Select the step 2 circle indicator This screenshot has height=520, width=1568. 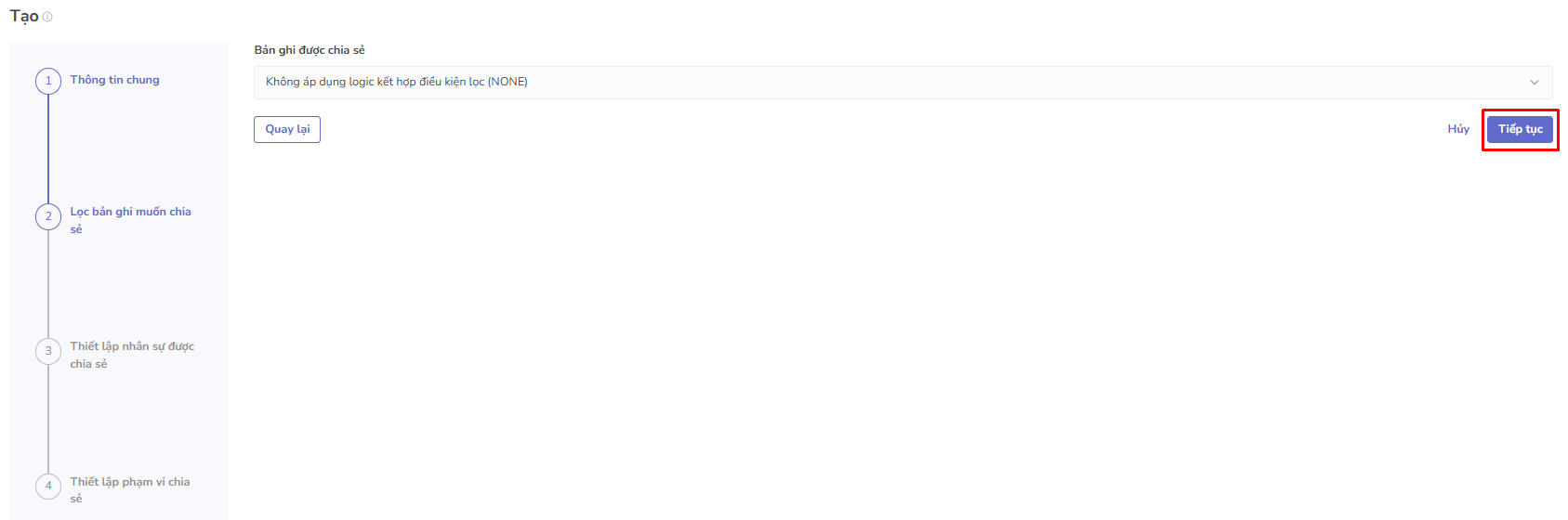[48, 216]
